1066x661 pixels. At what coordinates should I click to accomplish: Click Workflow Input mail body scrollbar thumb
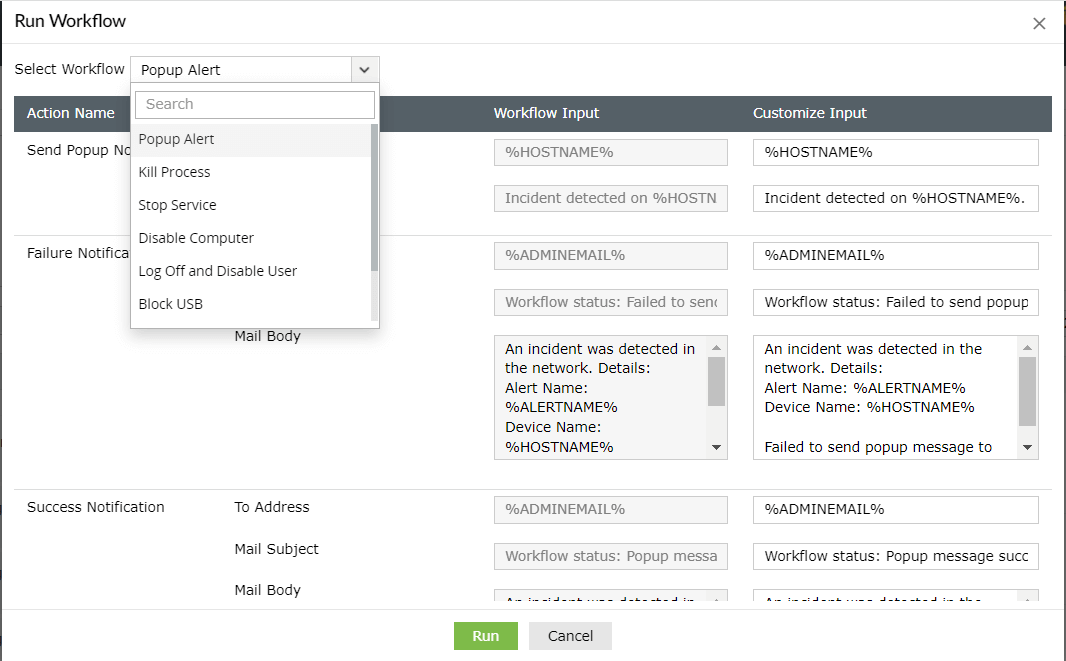pos(716,381)
